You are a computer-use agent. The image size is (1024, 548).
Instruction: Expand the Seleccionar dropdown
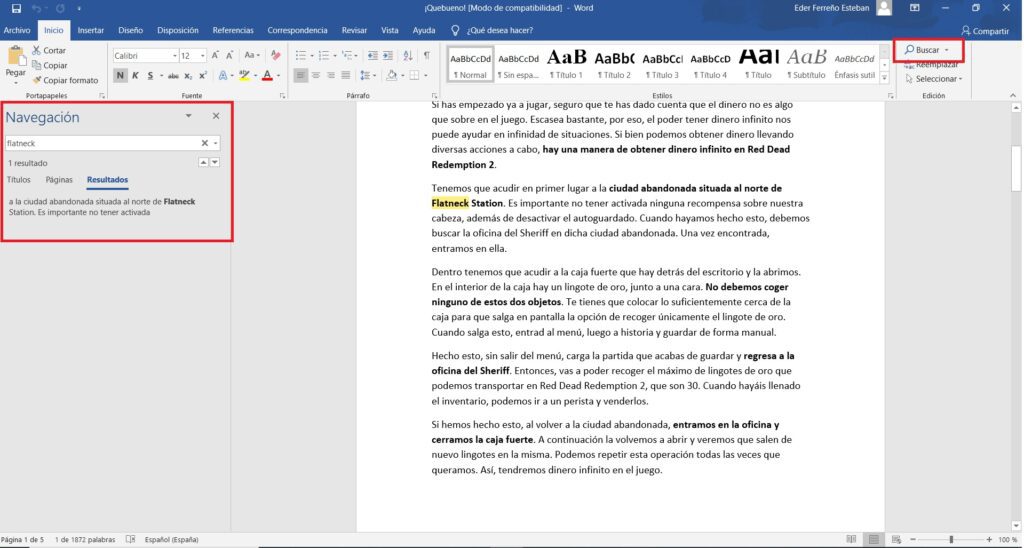point(935,79)
